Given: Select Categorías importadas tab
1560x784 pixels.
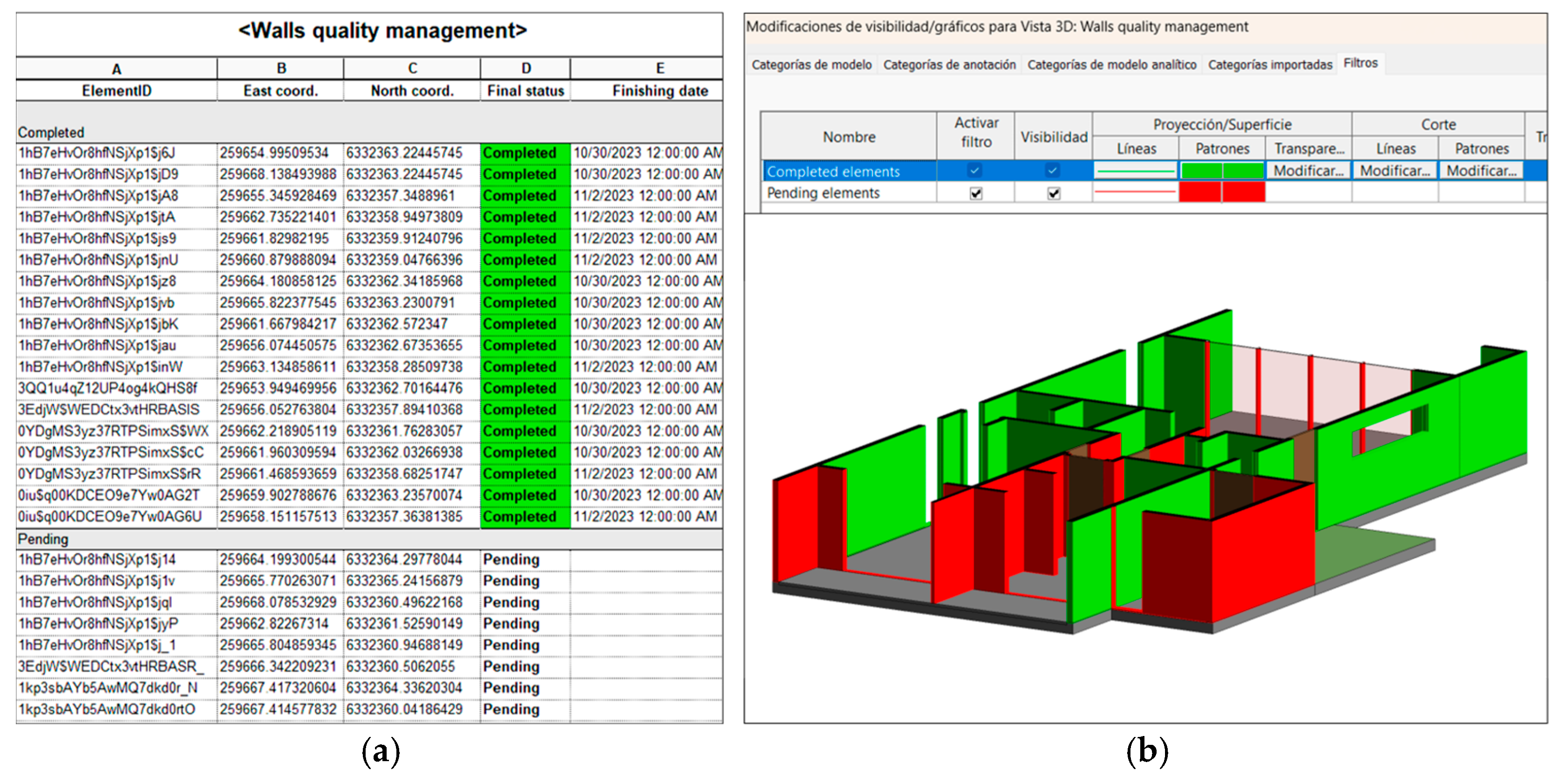Looking at the screenshot, I should pyautogui.click(x=1269, y=65).
